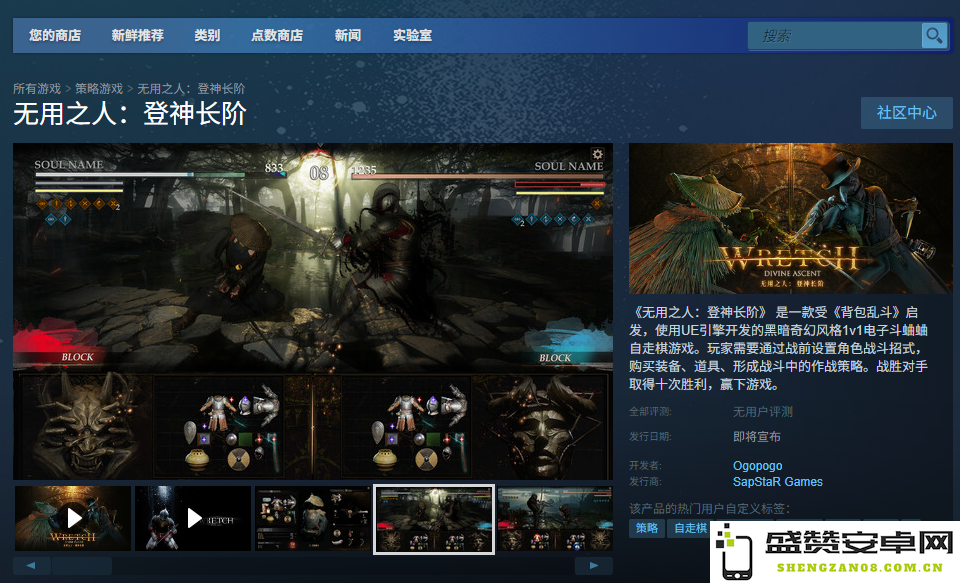The width and height of the screenshot is (960, 583).
Task: Click the main forest duel screenshot
Action: [x=313, y=311]
